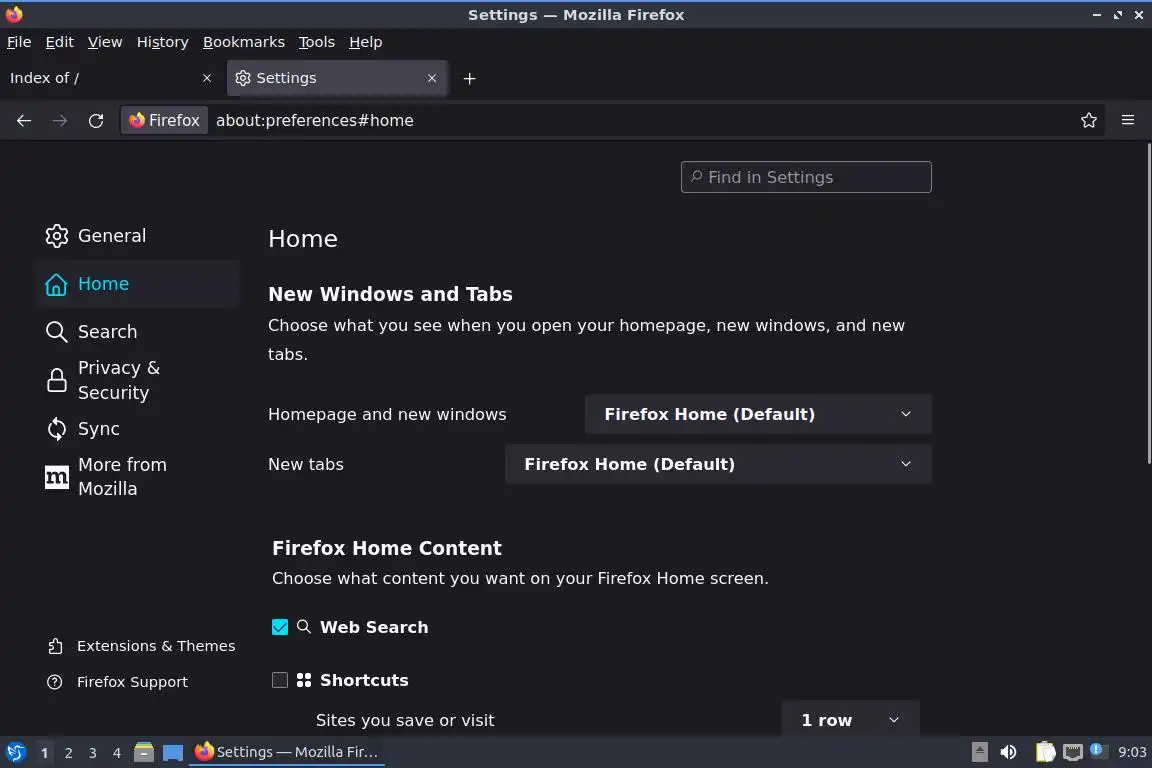Open Homepage and new windows dropdown
This screenshot has height=768, width=1152.
[758, 414]
